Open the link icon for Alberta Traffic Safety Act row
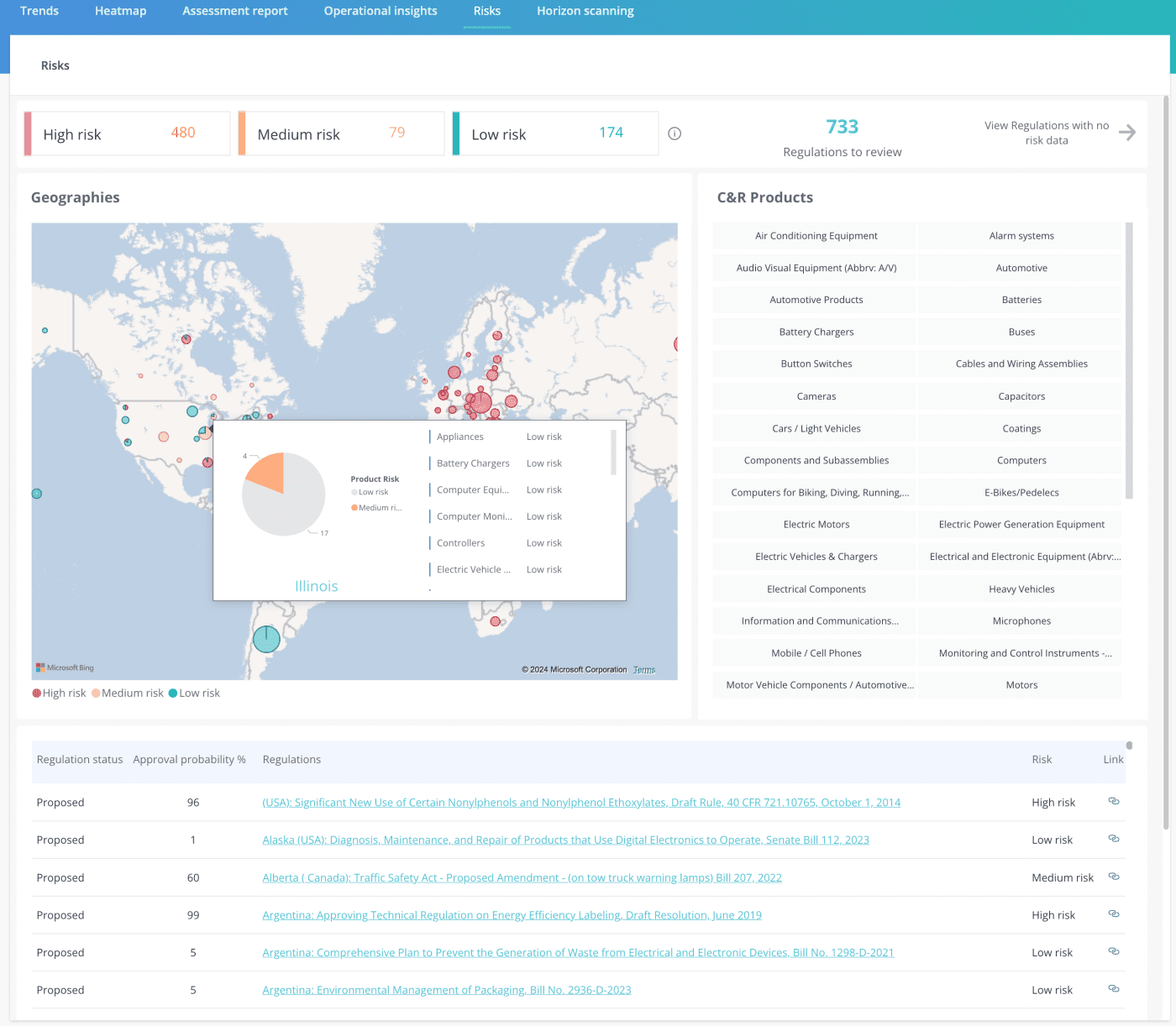This screenshot has height=1026, width=1176. (1114, 876)
